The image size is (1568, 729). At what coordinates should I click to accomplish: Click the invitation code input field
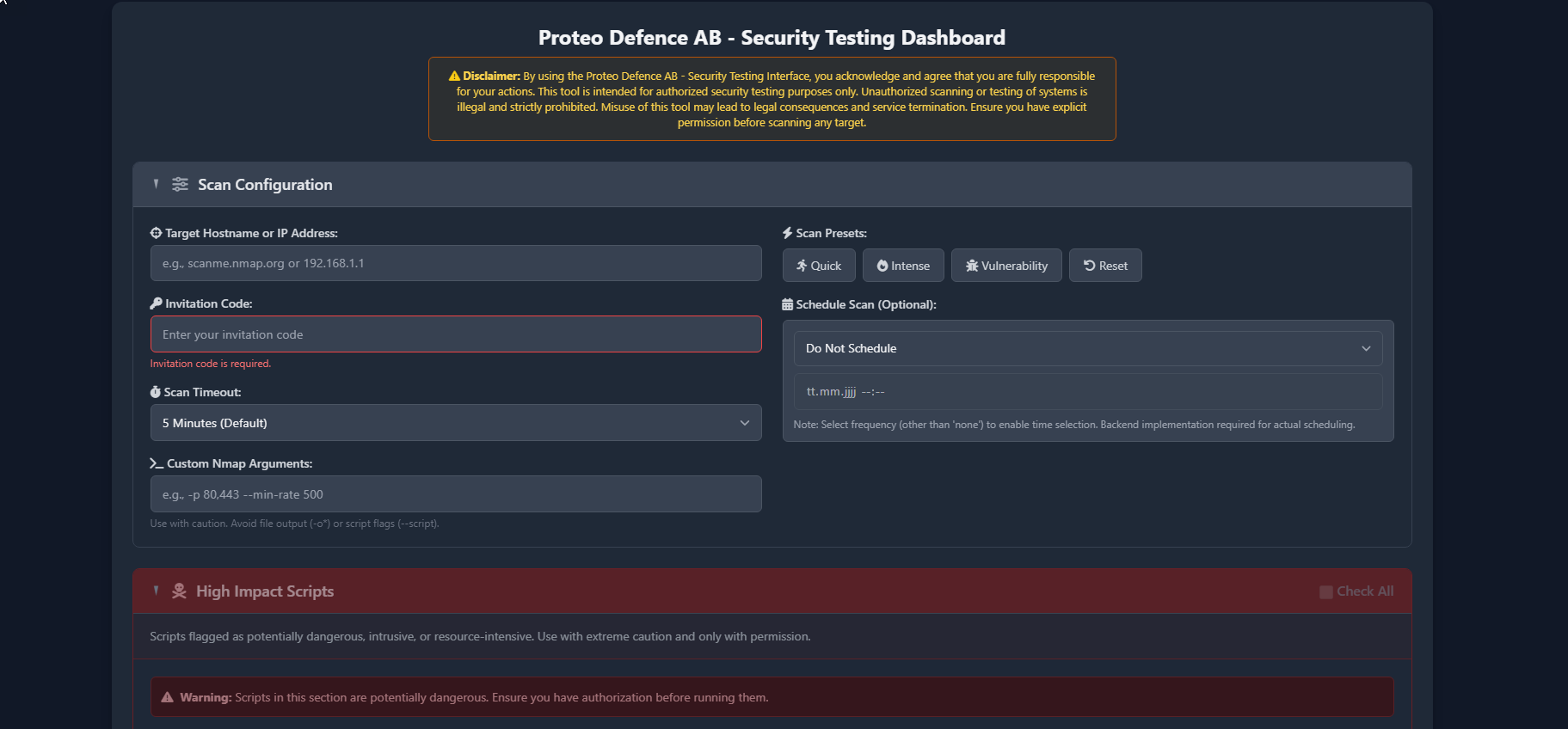tap(456, 334)
